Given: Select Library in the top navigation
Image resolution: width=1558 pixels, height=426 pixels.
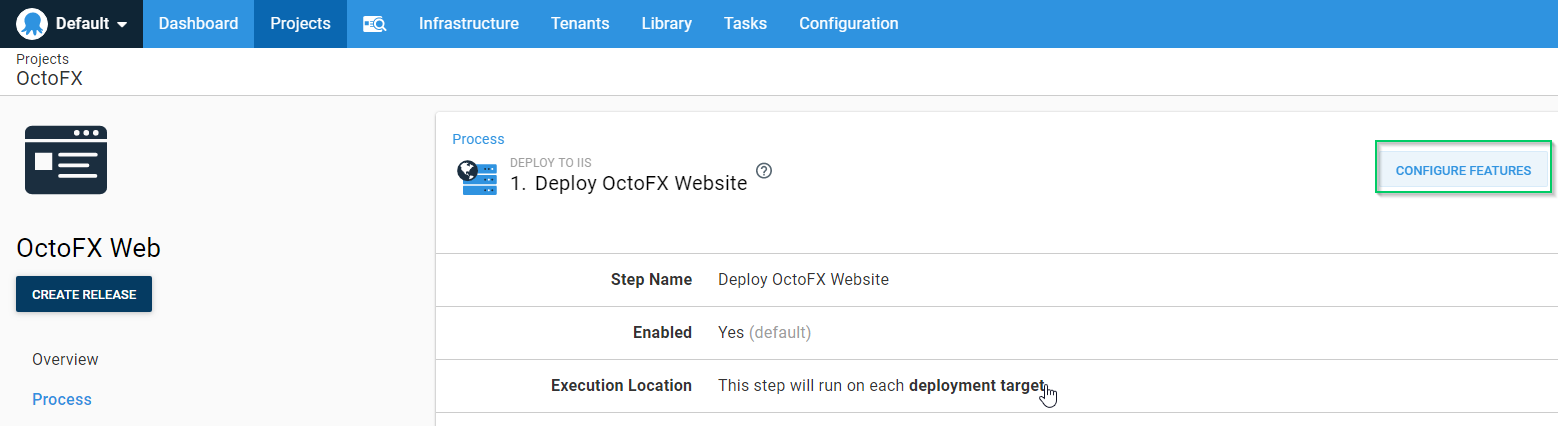Looking at the screenshot, I should click(x=666, y=24).
